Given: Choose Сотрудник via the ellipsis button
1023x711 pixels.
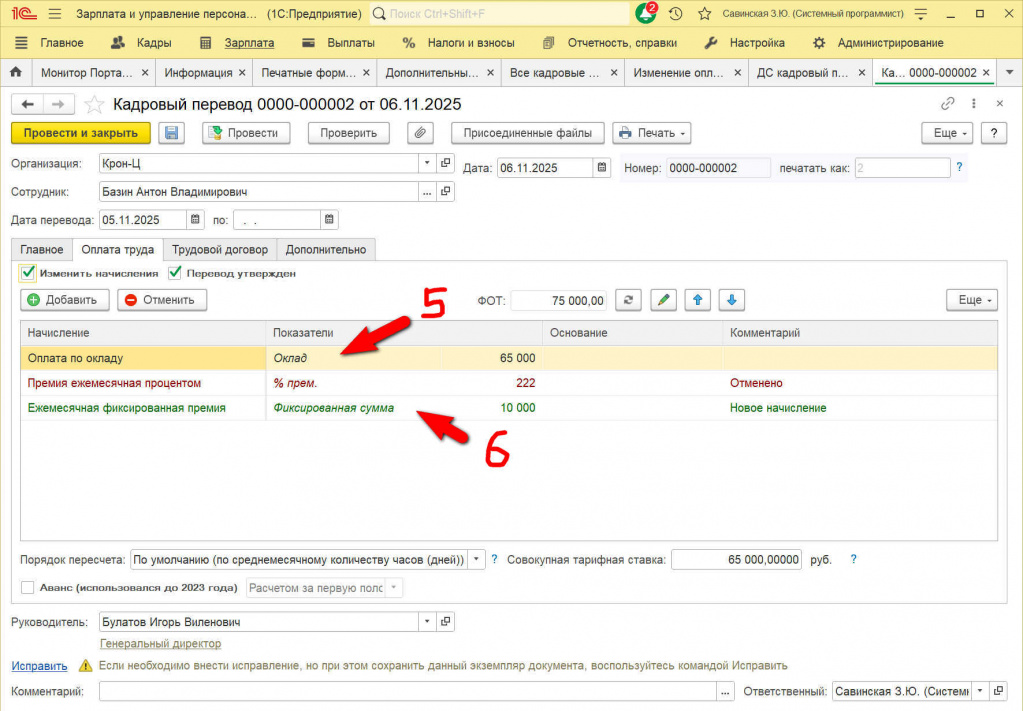Looking at the screenshot, I should [427, 192].
